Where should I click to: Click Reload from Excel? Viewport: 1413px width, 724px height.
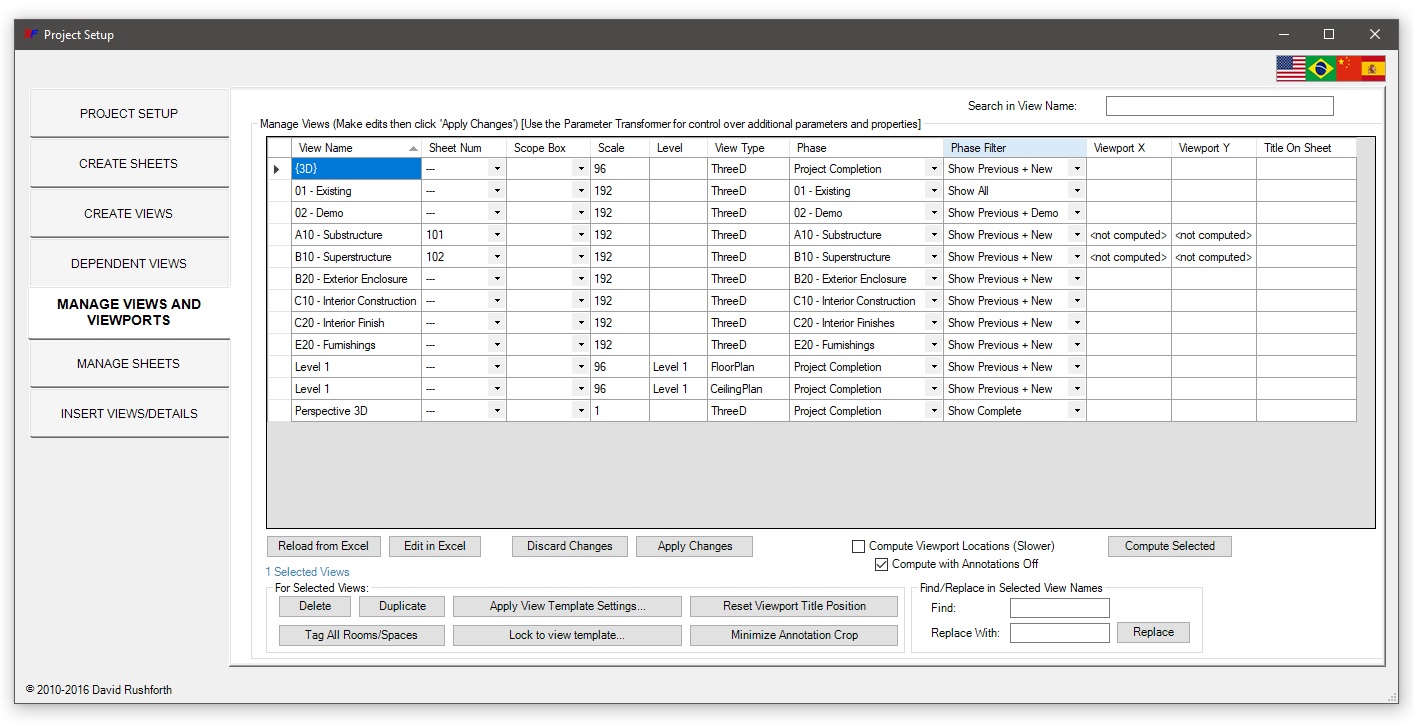[x=323, y=546]
